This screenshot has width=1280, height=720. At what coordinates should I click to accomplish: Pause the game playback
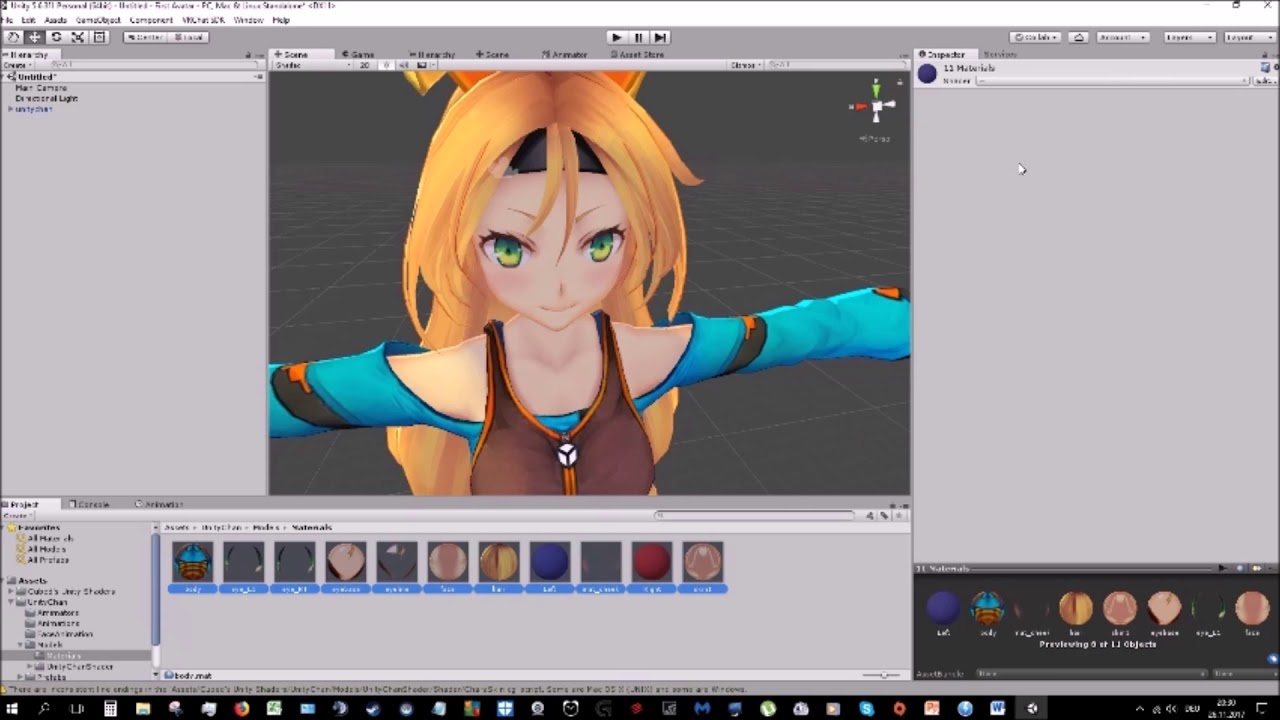(638, 37)
